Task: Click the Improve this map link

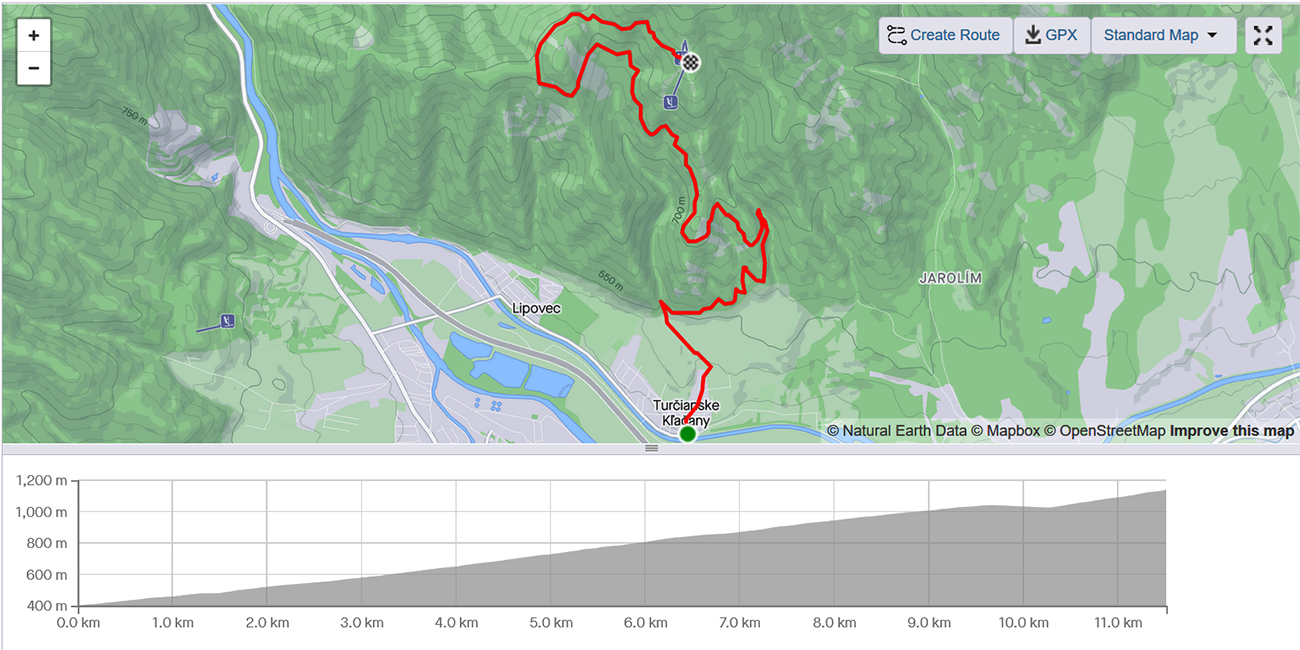Action: [x=1232, y=431]
